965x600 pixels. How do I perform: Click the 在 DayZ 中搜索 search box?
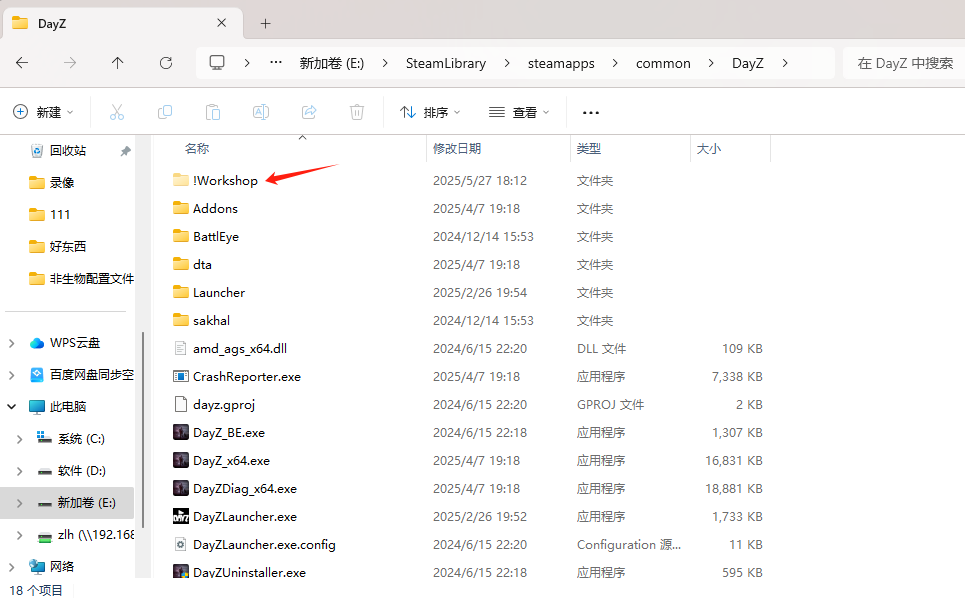coord(903,63)
